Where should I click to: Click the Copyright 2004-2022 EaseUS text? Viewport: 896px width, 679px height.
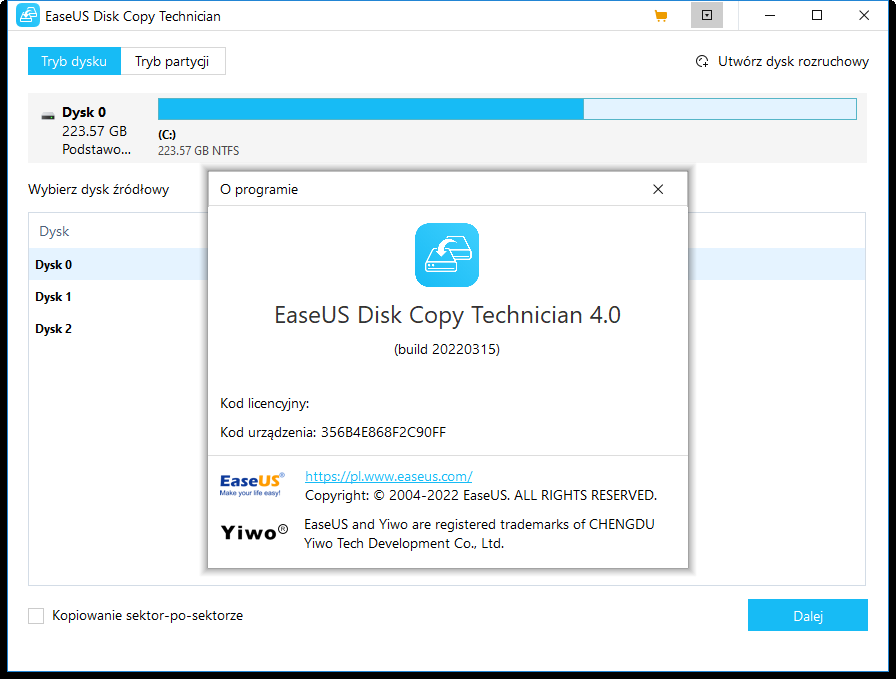pos(481,496)
